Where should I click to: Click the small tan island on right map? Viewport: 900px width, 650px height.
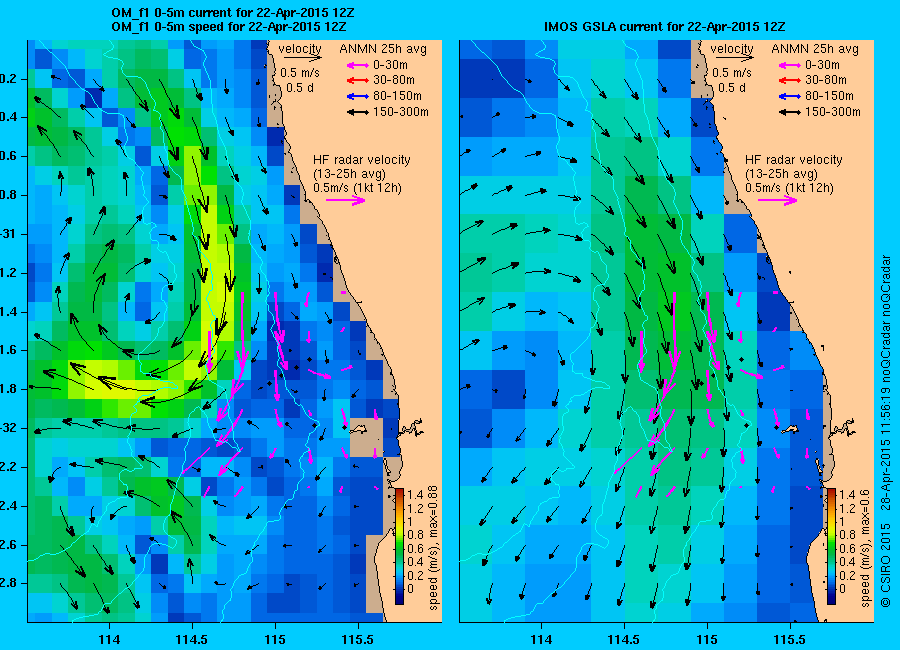(791, 428)
